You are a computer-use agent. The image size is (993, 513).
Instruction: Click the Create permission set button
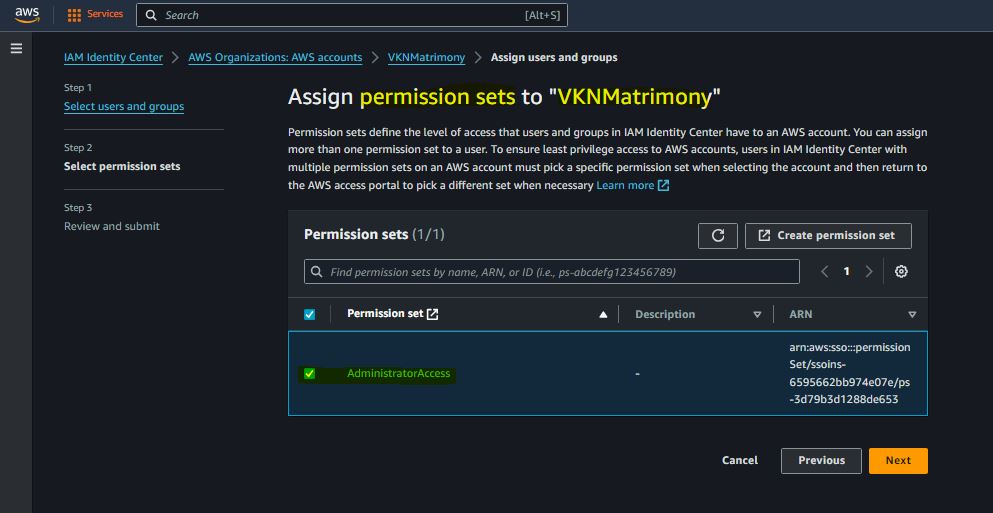pyautogui.click(x=828, y=236)
